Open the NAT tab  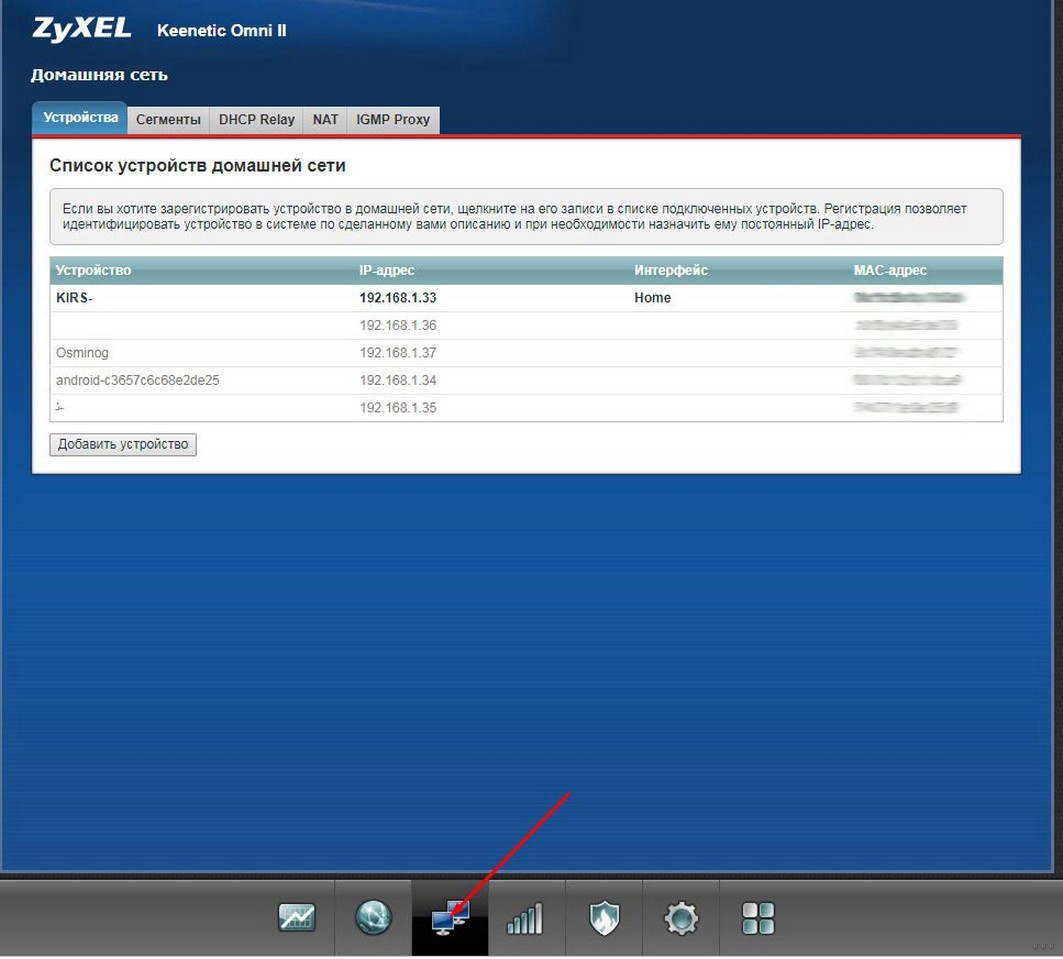(325, 120)
